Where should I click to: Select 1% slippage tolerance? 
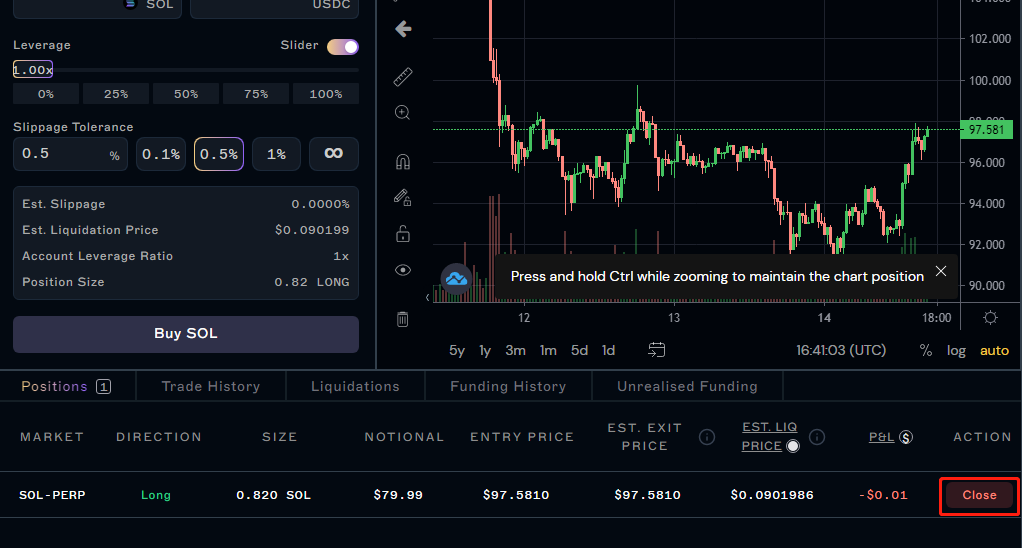276,154
